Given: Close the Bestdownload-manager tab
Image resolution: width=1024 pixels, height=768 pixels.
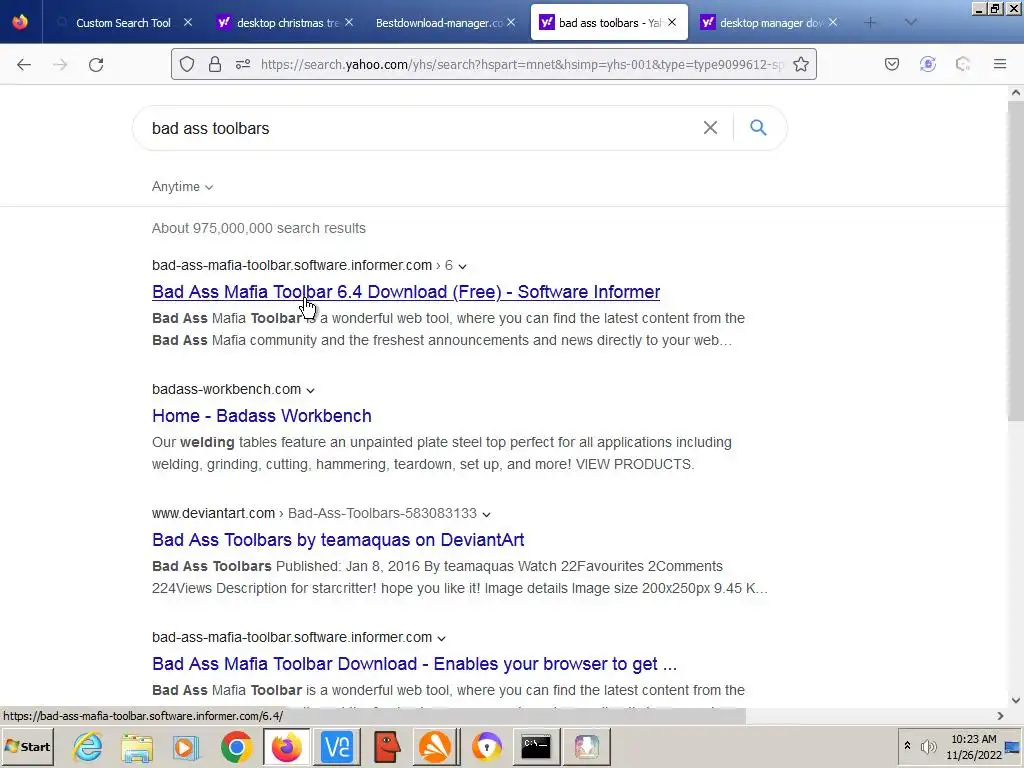Looking at the screenshot, I should tap(511, 22).
